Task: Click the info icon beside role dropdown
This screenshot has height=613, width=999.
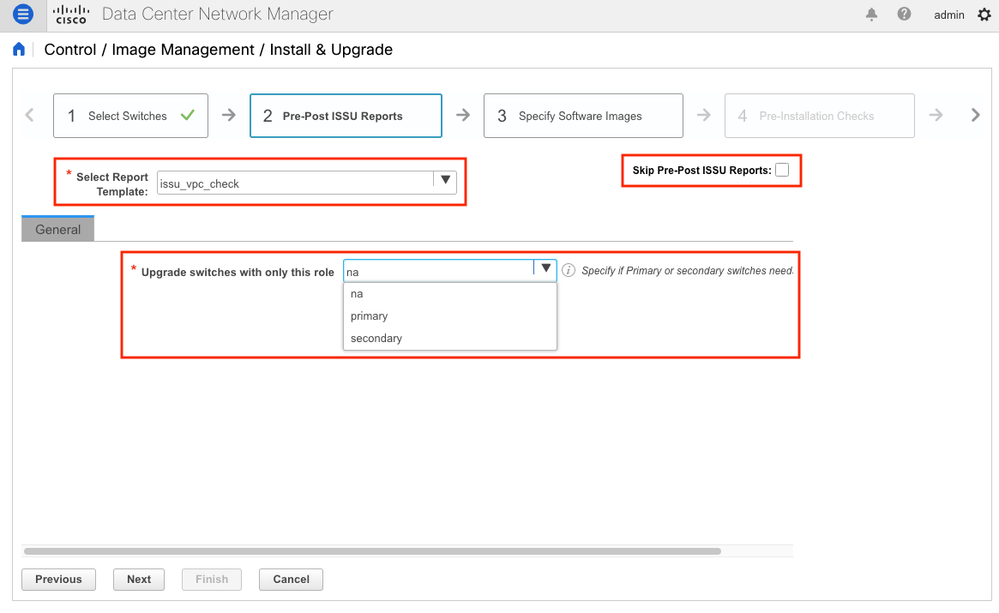Action: [x=568, y=270]
